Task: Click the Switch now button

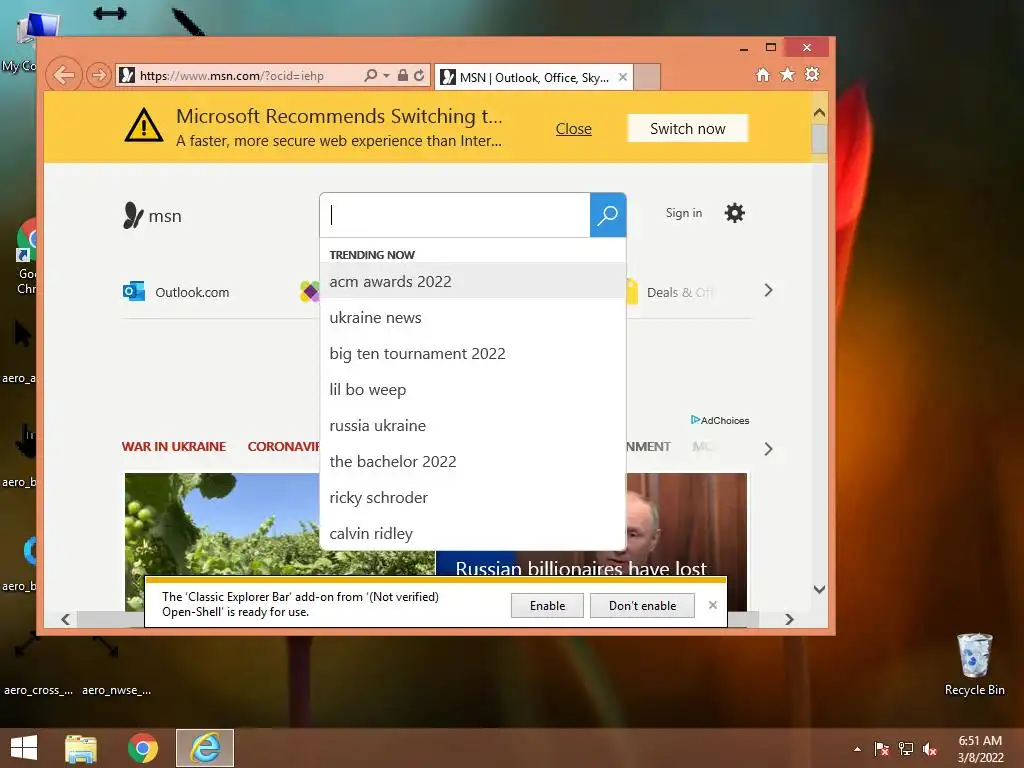Action: pyautogui.click(x=688, y=129)
